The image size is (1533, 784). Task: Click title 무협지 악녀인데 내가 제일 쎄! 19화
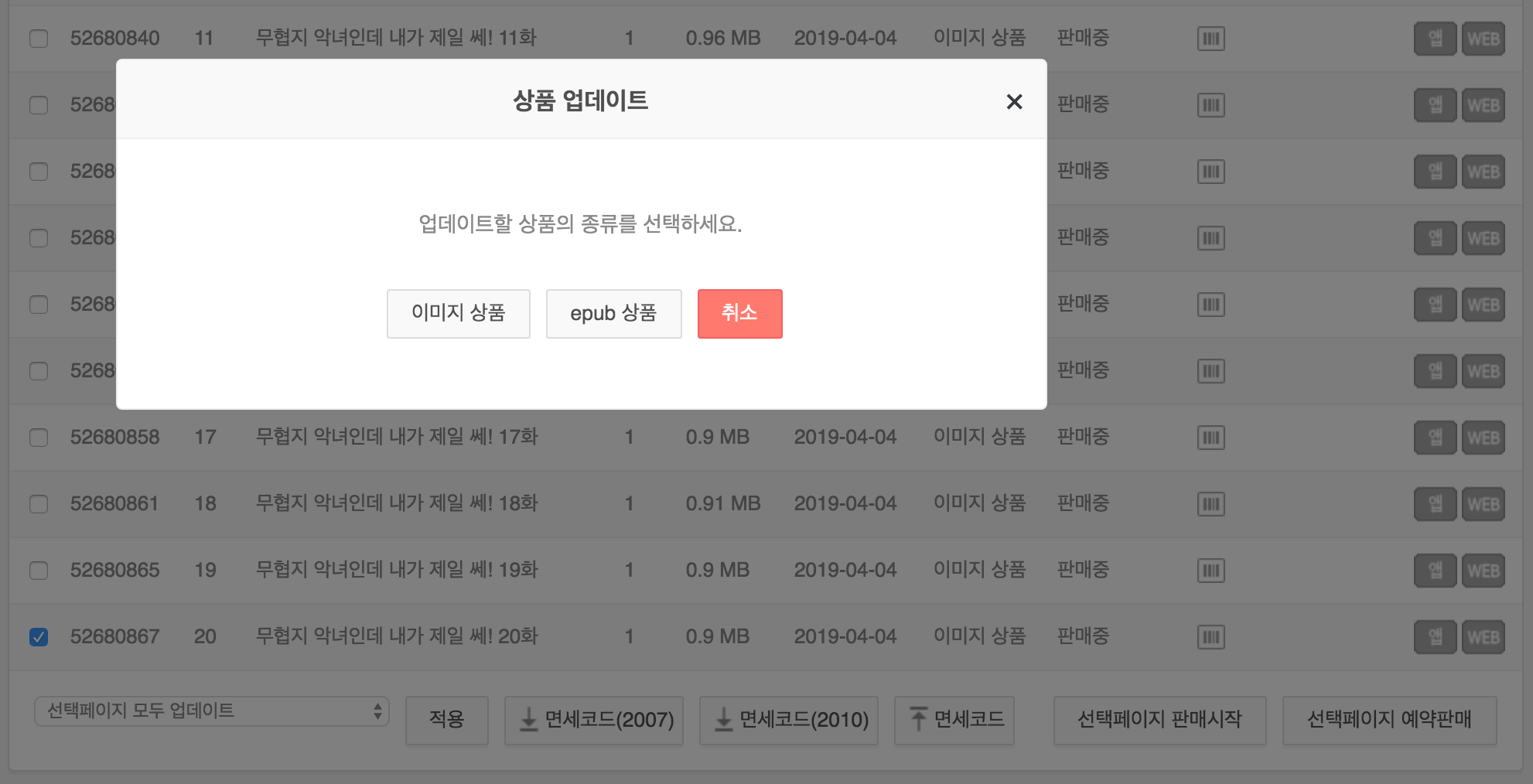point(397,570)
